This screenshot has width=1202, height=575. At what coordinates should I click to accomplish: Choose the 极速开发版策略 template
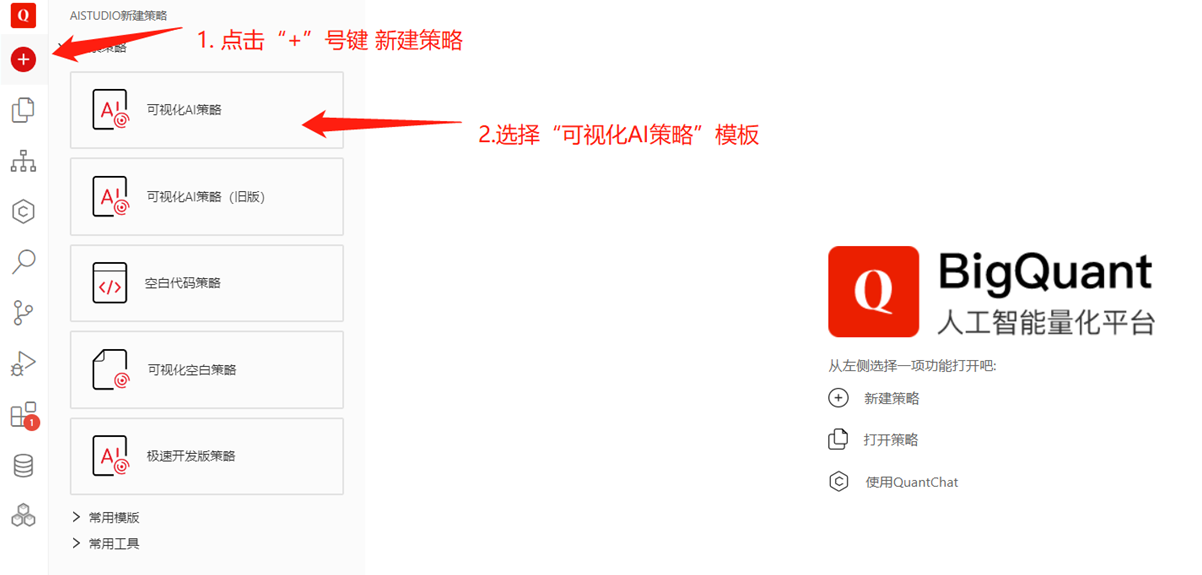[207, 456]
